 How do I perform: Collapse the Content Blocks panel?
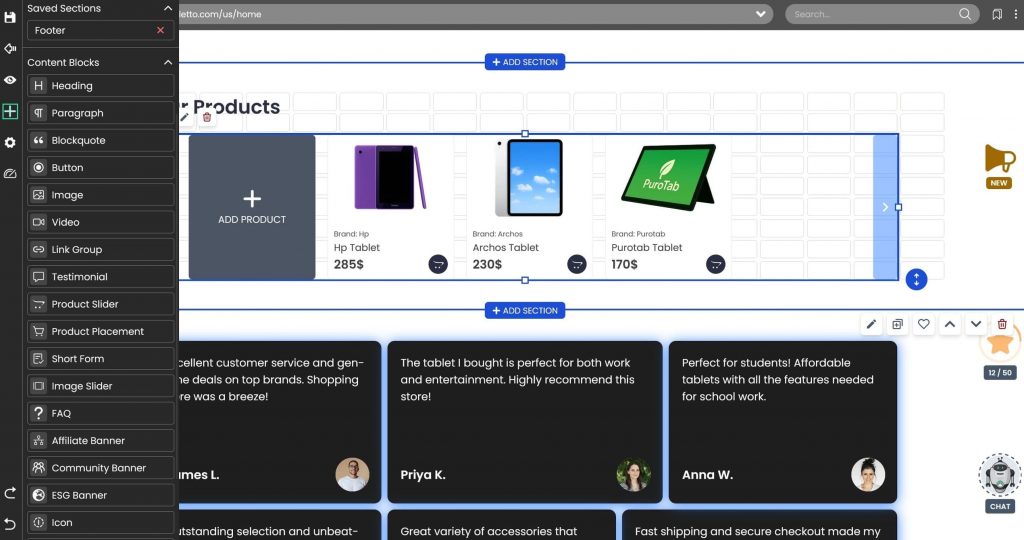pyautogui.click(x=168, y=63)
